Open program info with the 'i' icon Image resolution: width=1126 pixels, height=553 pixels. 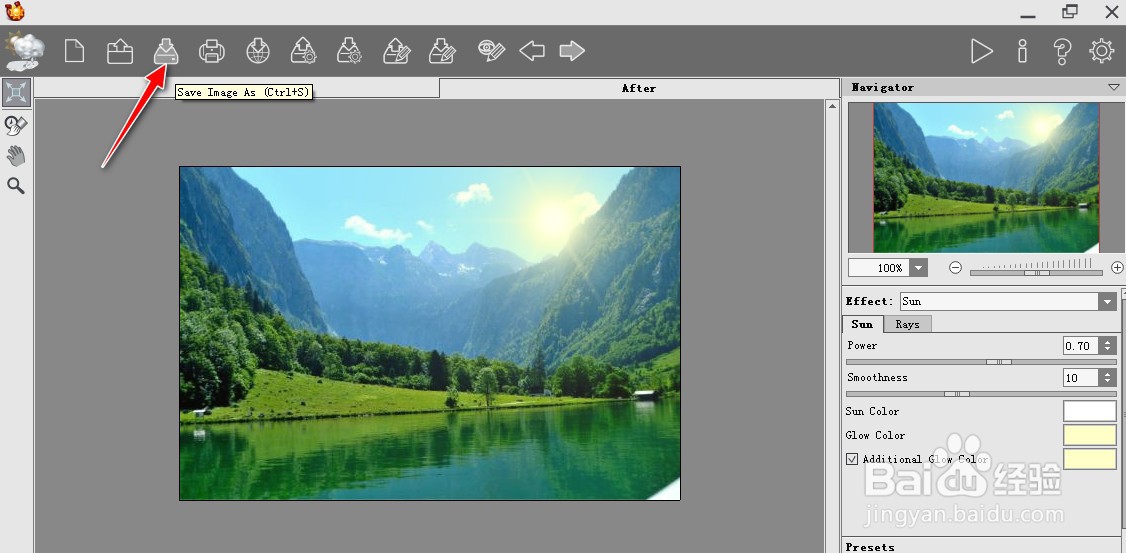tap(1023, 51)
